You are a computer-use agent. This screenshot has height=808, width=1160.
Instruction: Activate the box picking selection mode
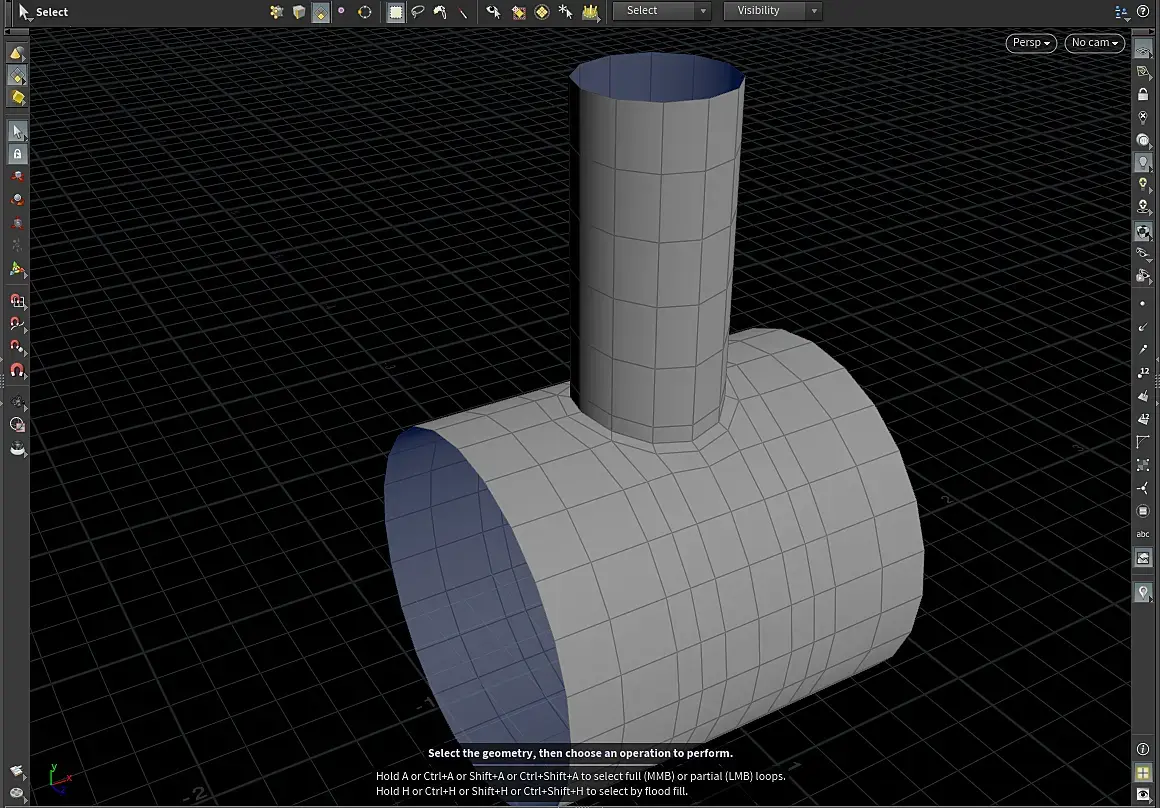(396, 12)
